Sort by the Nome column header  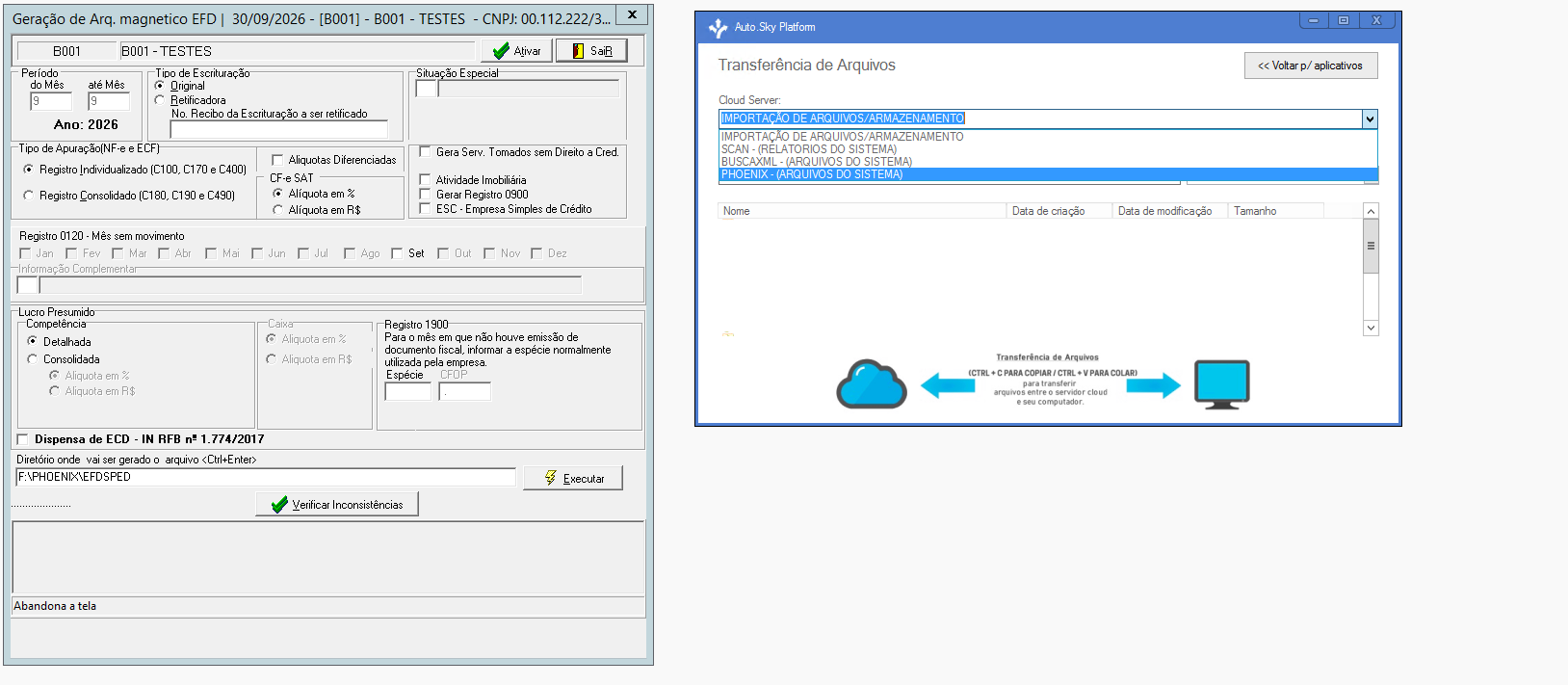coord(862,211)
